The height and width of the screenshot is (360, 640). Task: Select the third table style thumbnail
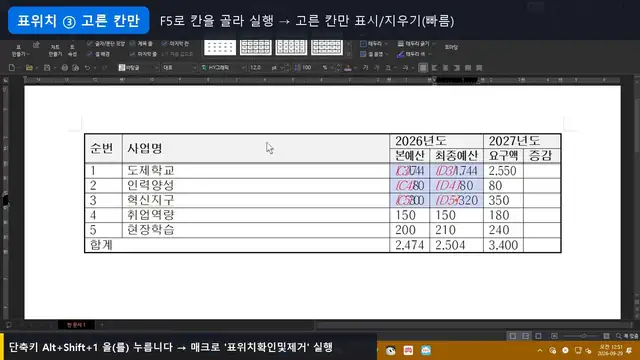tap(291, 48)
